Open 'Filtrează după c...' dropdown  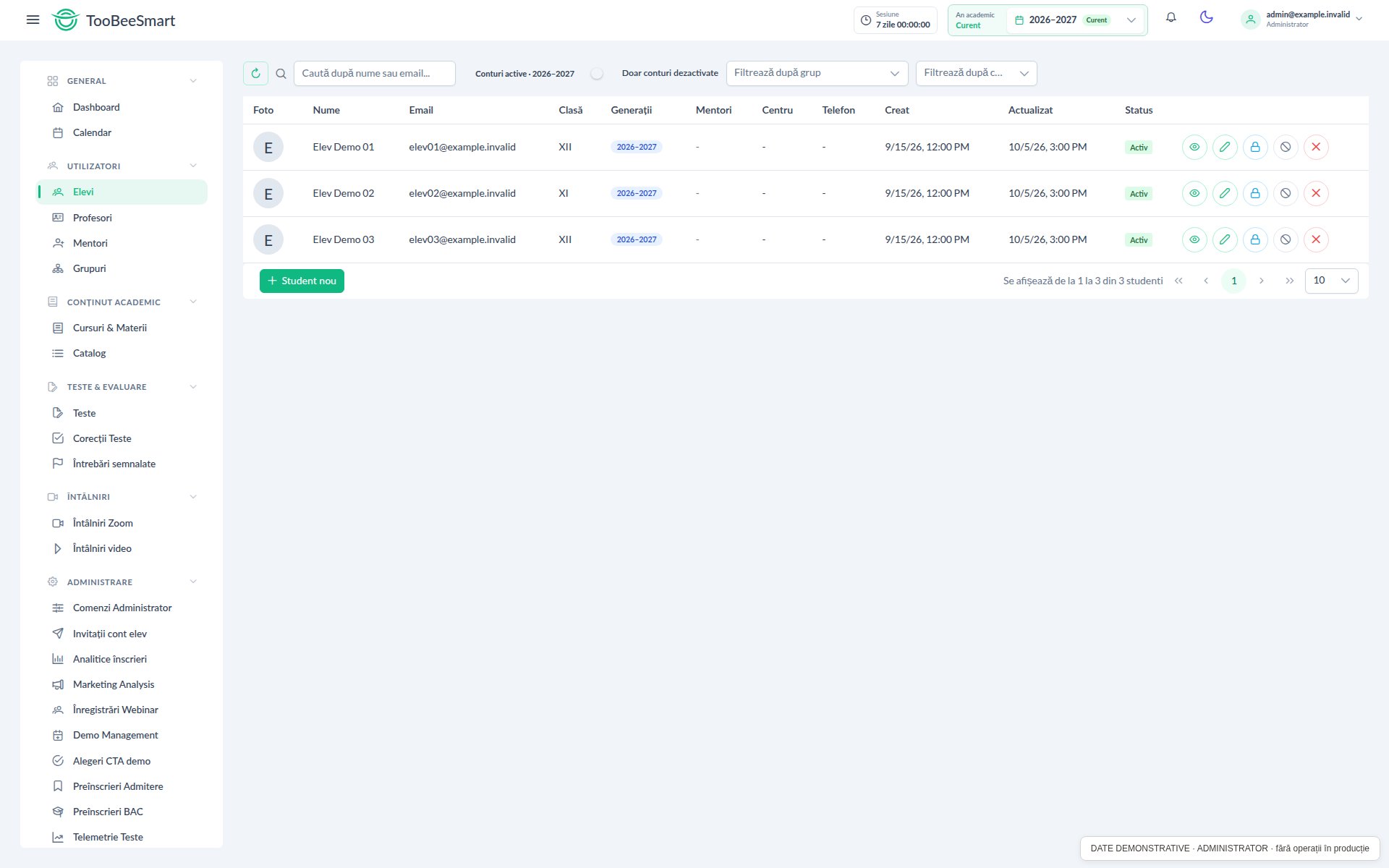pos(976,73)
